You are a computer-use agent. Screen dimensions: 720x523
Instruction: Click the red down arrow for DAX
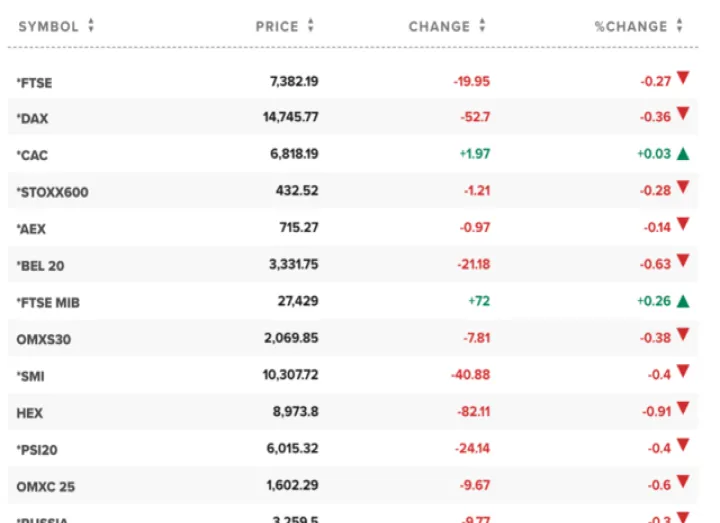(x=683, y=115)
